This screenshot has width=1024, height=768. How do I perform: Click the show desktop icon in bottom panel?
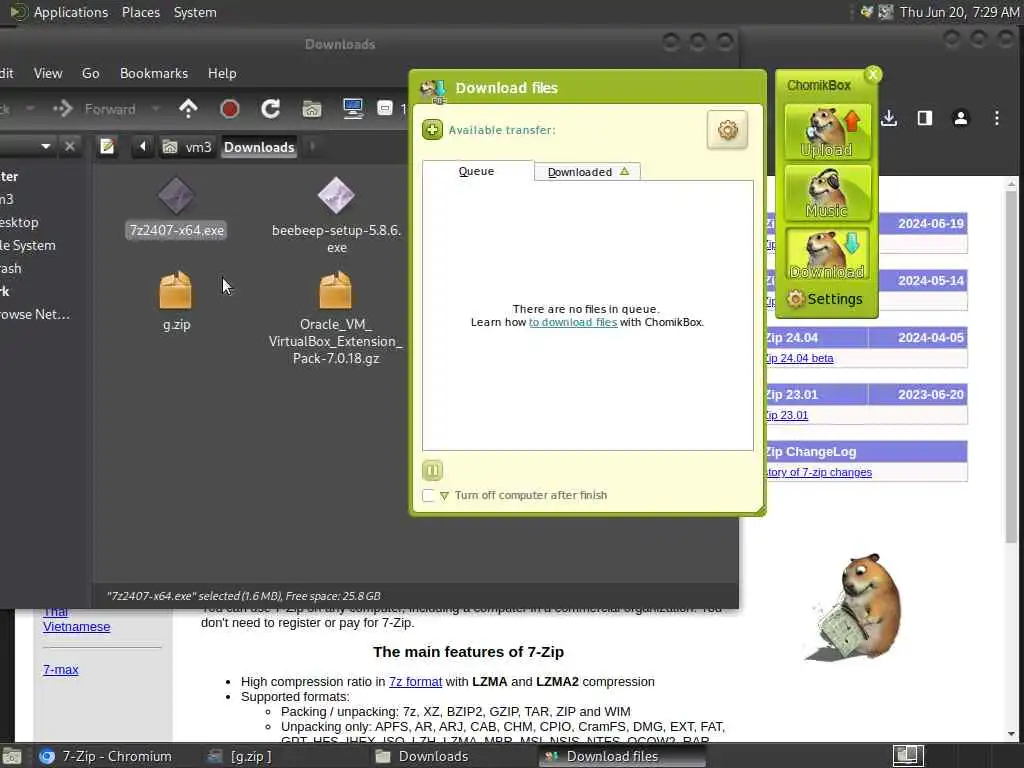coord(12,756)
